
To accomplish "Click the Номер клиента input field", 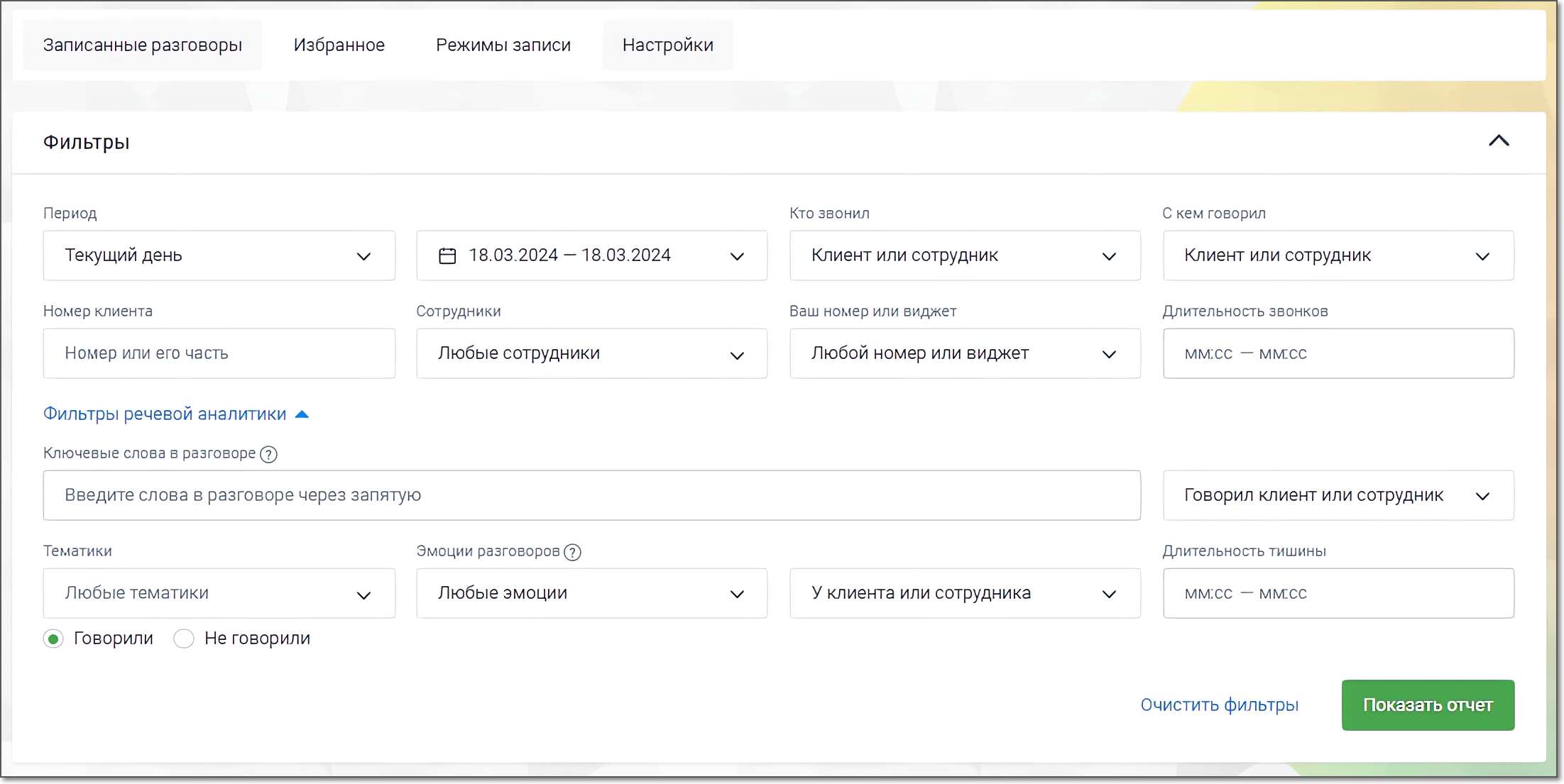I will pos(219,353).
